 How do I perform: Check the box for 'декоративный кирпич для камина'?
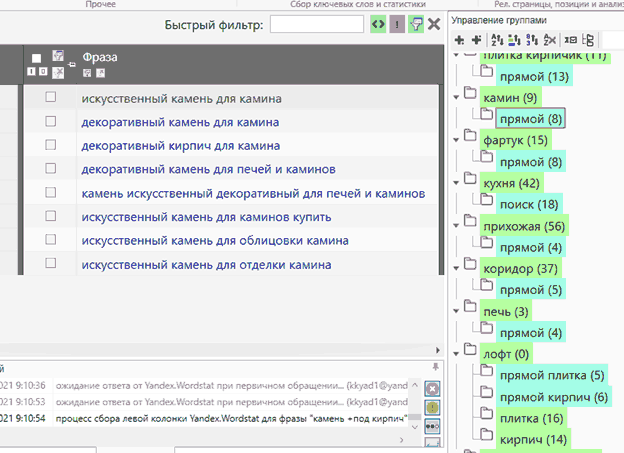point(51,144)
